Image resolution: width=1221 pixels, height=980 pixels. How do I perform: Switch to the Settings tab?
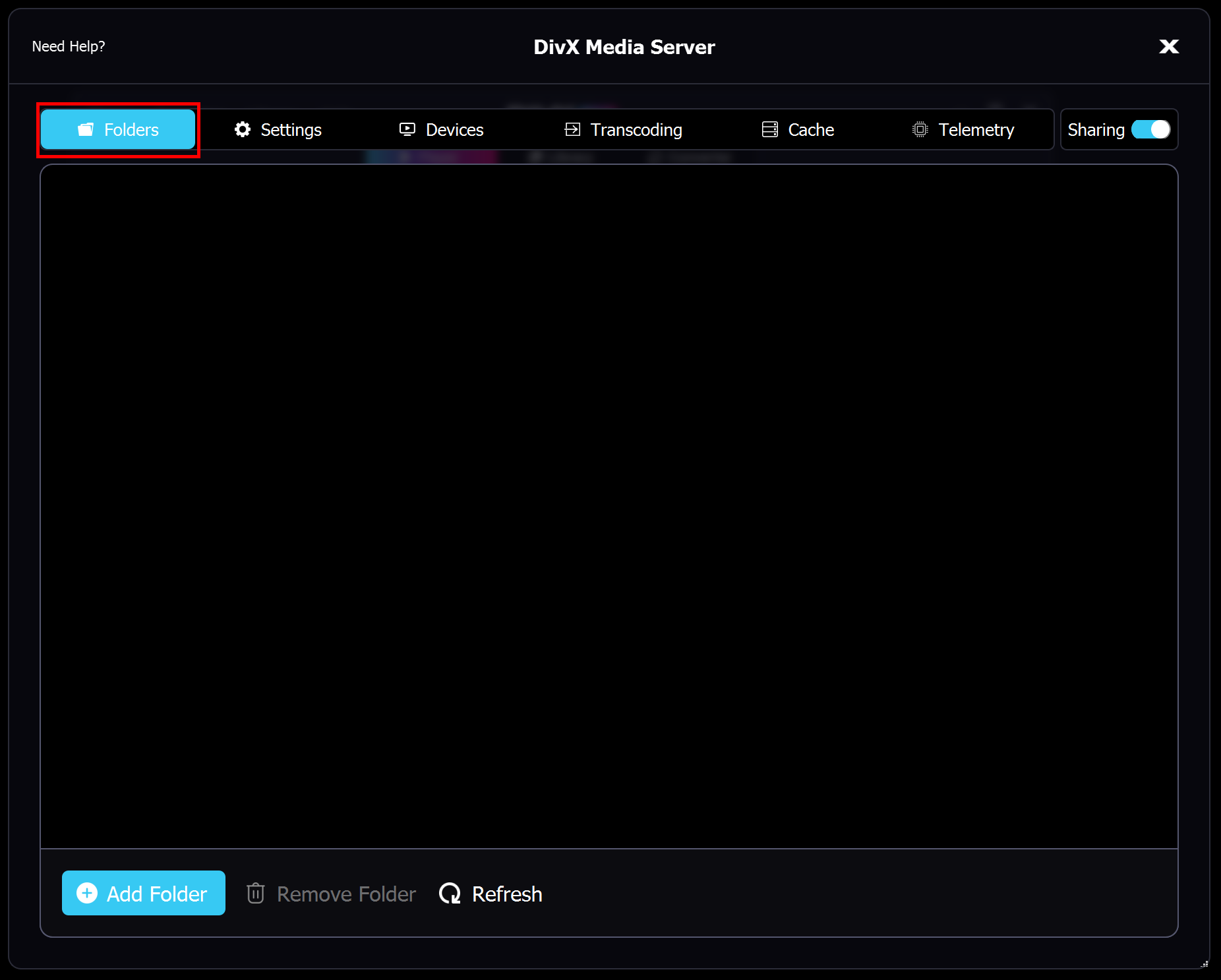tap(278, 130)
